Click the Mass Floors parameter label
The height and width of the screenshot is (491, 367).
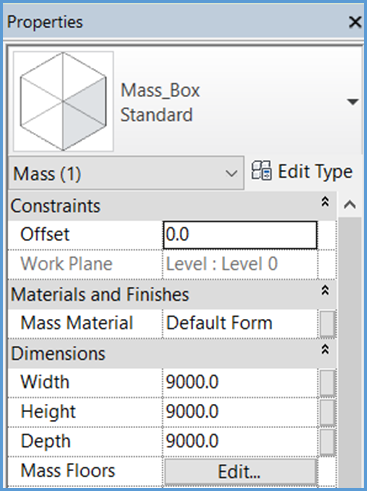coord(68,471)
